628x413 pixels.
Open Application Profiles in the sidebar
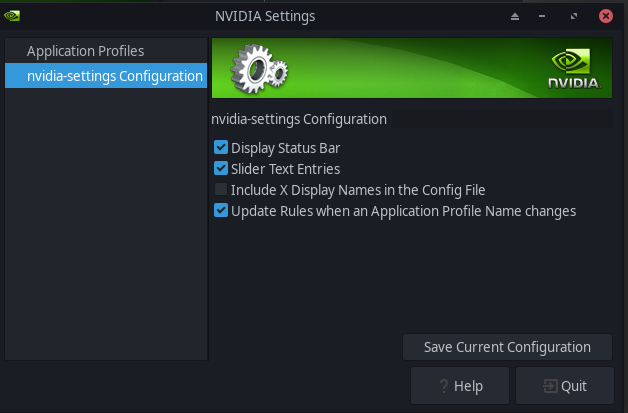(x=86, y=51)
